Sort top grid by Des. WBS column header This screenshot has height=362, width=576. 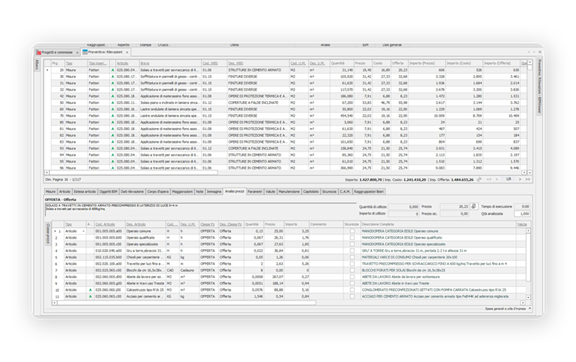coord(258,63)
